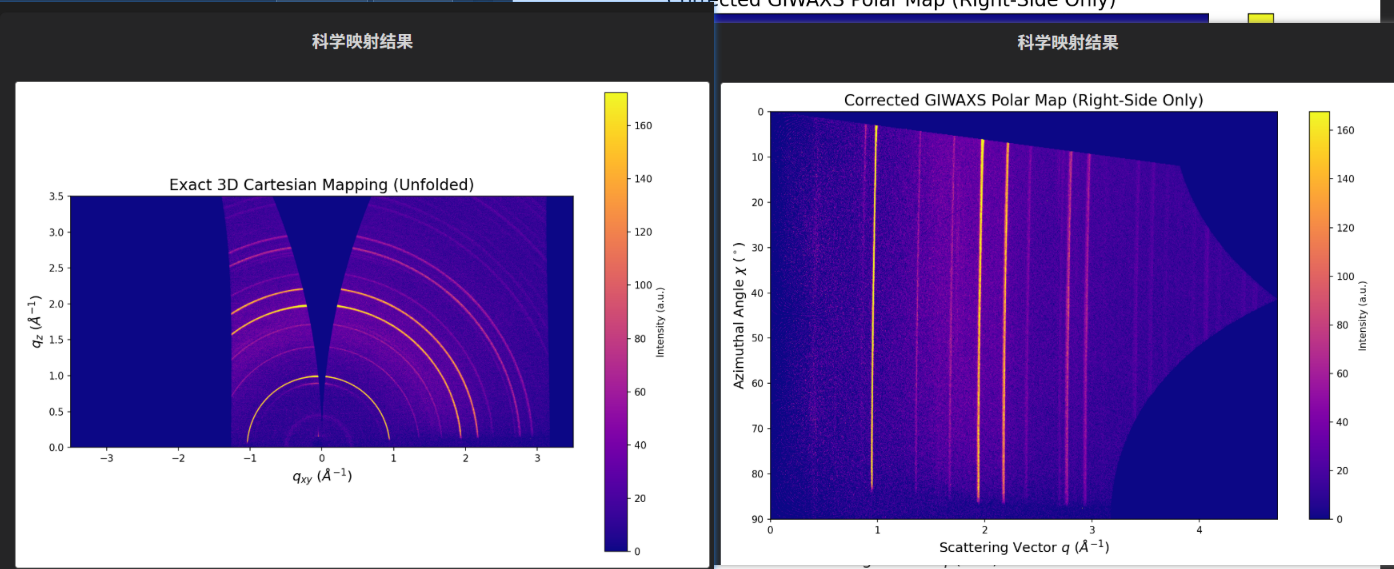Image resolution: width=1394 pixels, height=569 pixels.
Task: Click the left colorbar's Intensity (a.u.) label
Action: [x=660, y=321]
